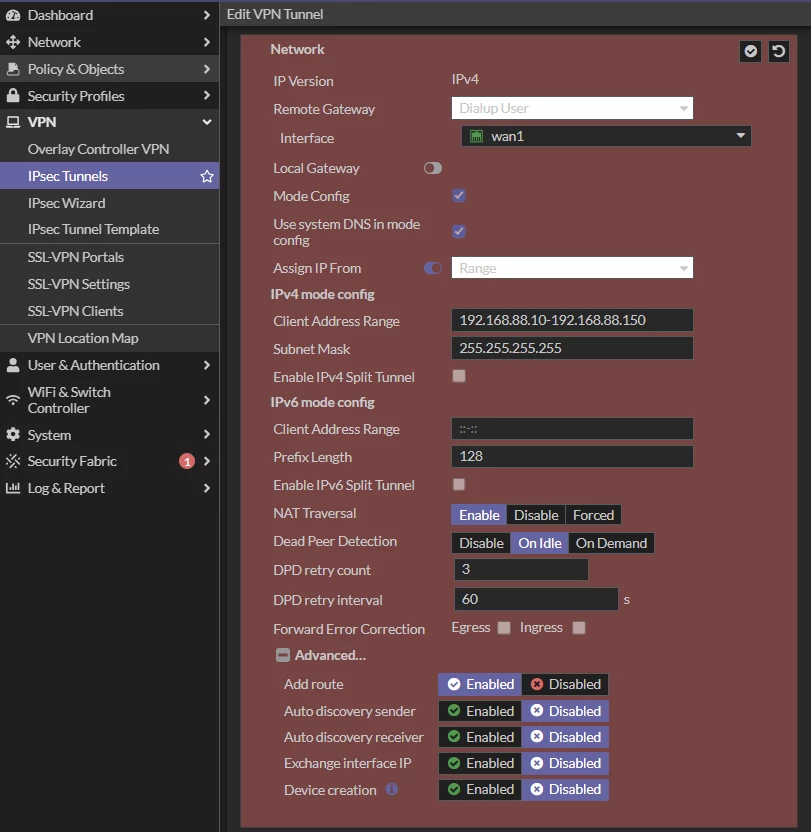
Task: Check Enable IPv6 Split Tunnel
Action: point(459,484)
